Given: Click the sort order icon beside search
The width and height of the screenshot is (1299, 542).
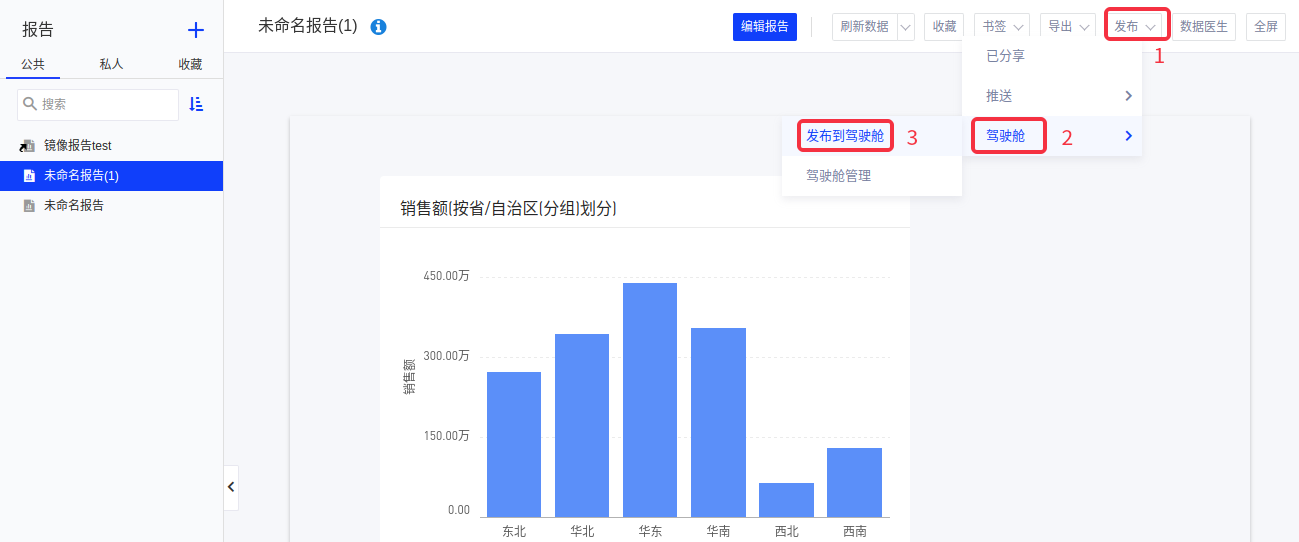Looking at the screenshot, I should (196, 104).
